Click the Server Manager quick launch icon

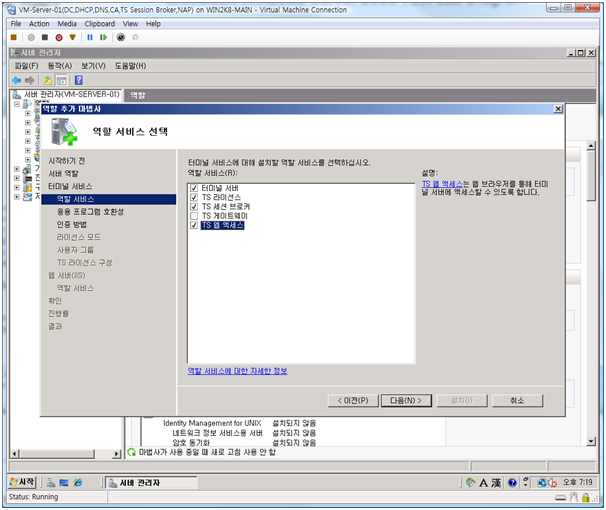tap(51, 483)
